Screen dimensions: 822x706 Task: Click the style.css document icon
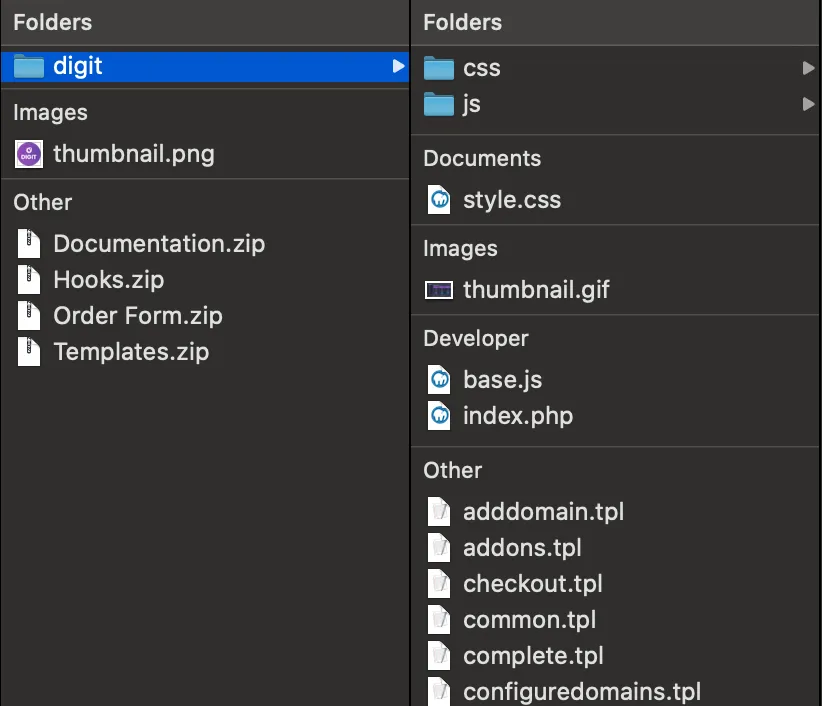click(439, 200)
